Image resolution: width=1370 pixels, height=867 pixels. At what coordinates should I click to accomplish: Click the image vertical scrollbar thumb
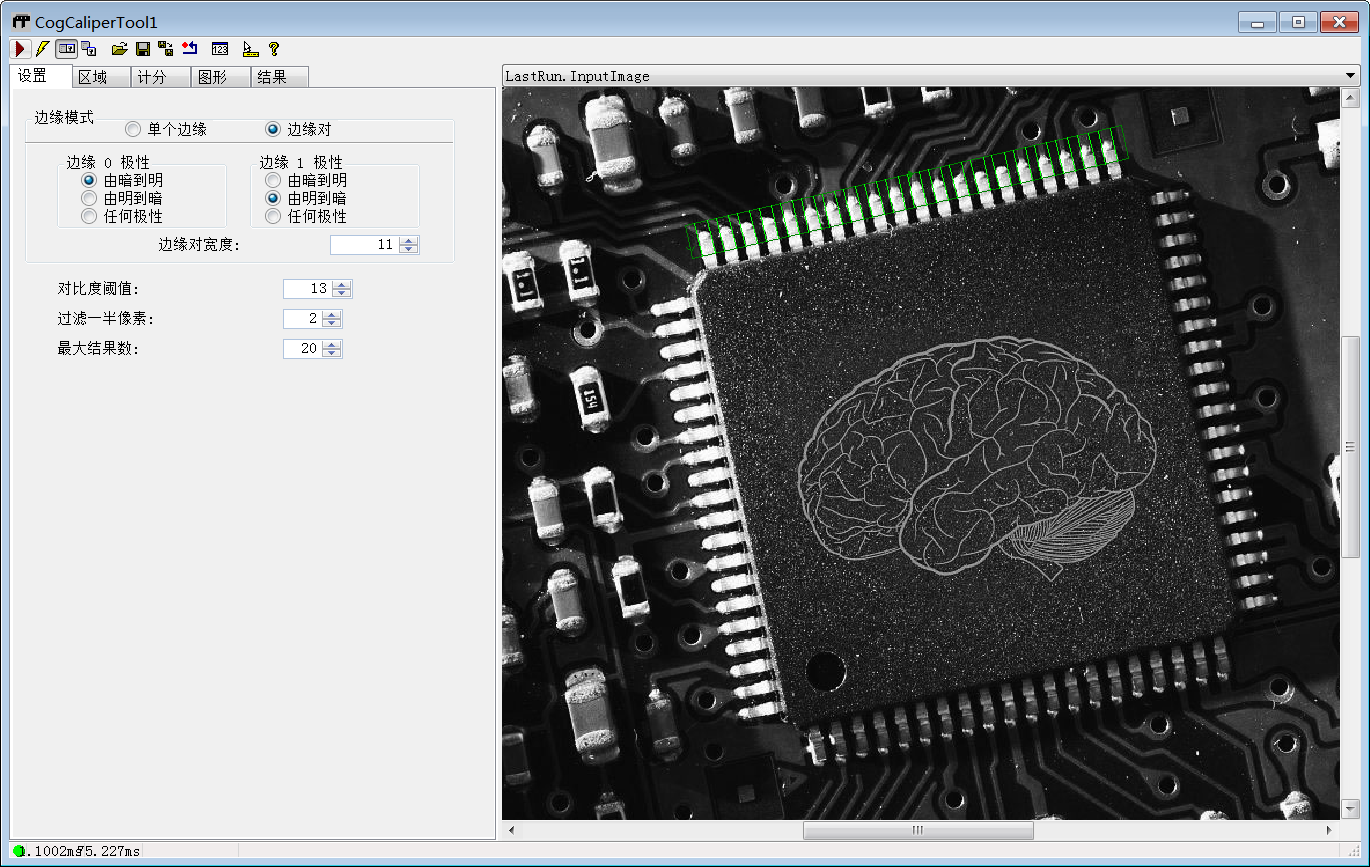pyautogui.click(x=1350, y=447)
